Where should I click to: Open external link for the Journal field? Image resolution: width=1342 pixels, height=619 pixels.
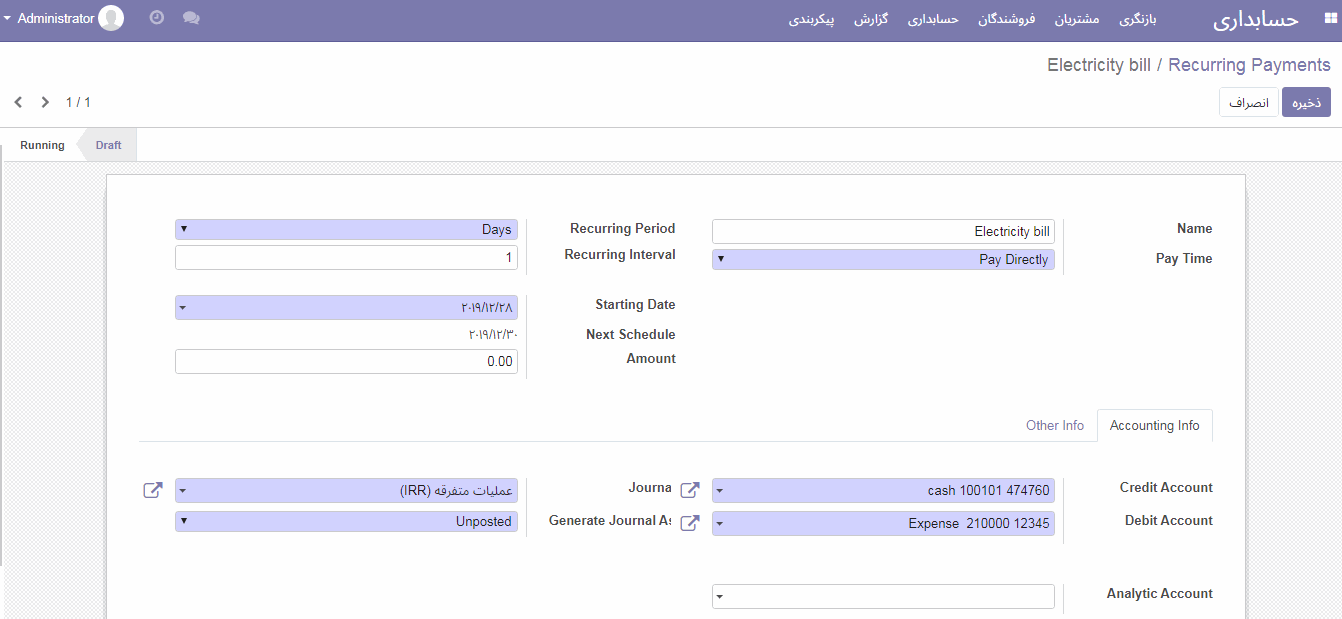pos(153,490)
